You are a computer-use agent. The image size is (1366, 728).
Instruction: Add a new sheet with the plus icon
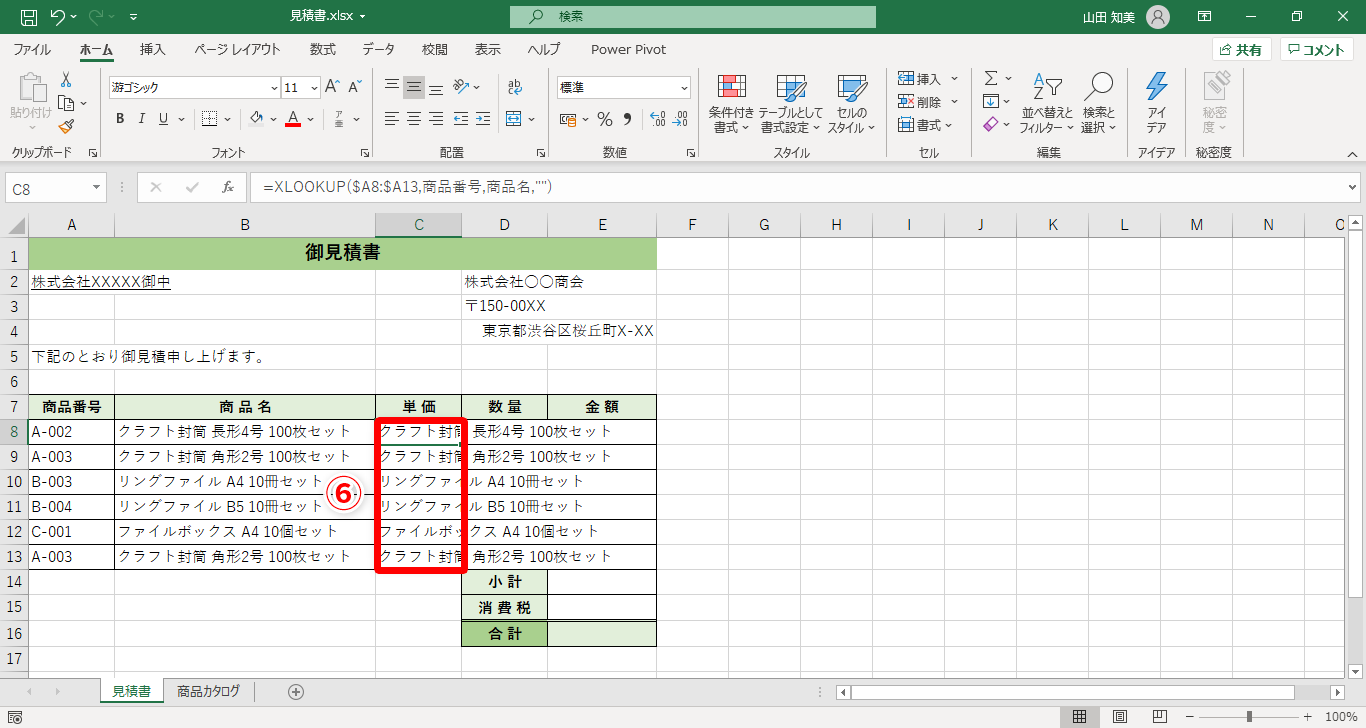pyautogui.click(x=296, y=691)
